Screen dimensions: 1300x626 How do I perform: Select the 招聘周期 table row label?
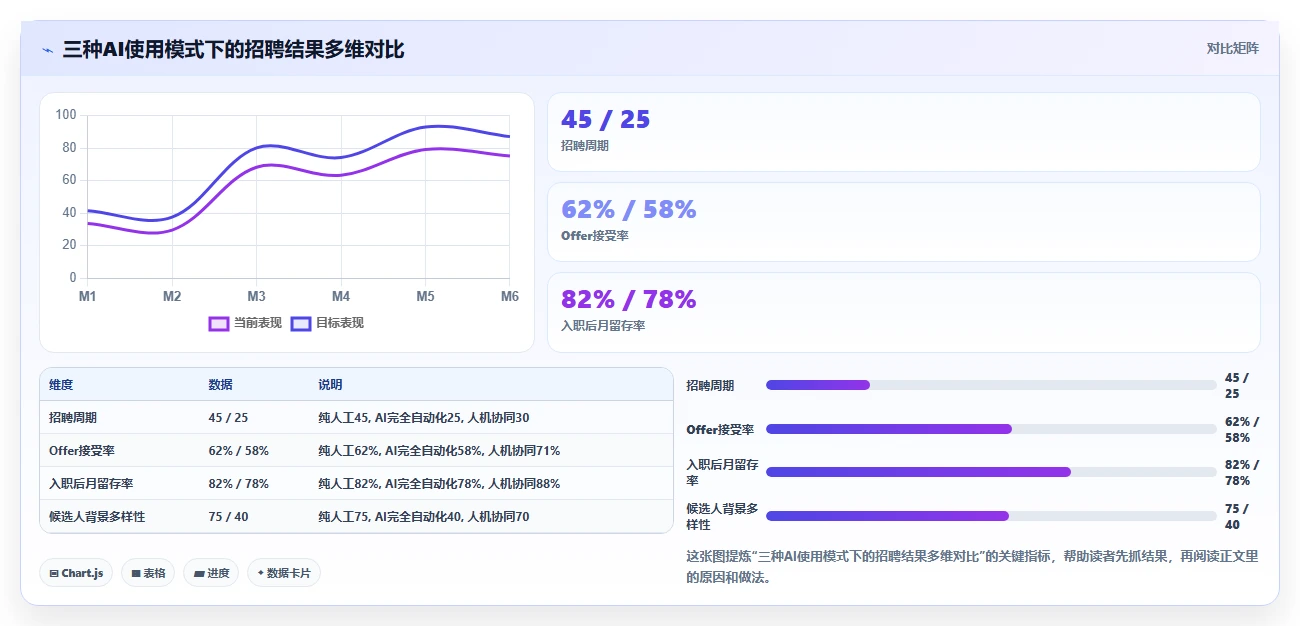click(x=73, y=418)
